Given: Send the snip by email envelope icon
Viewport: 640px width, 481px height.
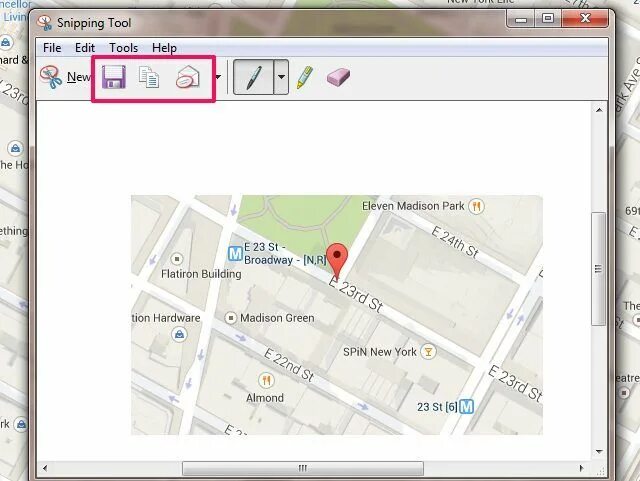Looking at the screenshot, I should pos(188,77).
